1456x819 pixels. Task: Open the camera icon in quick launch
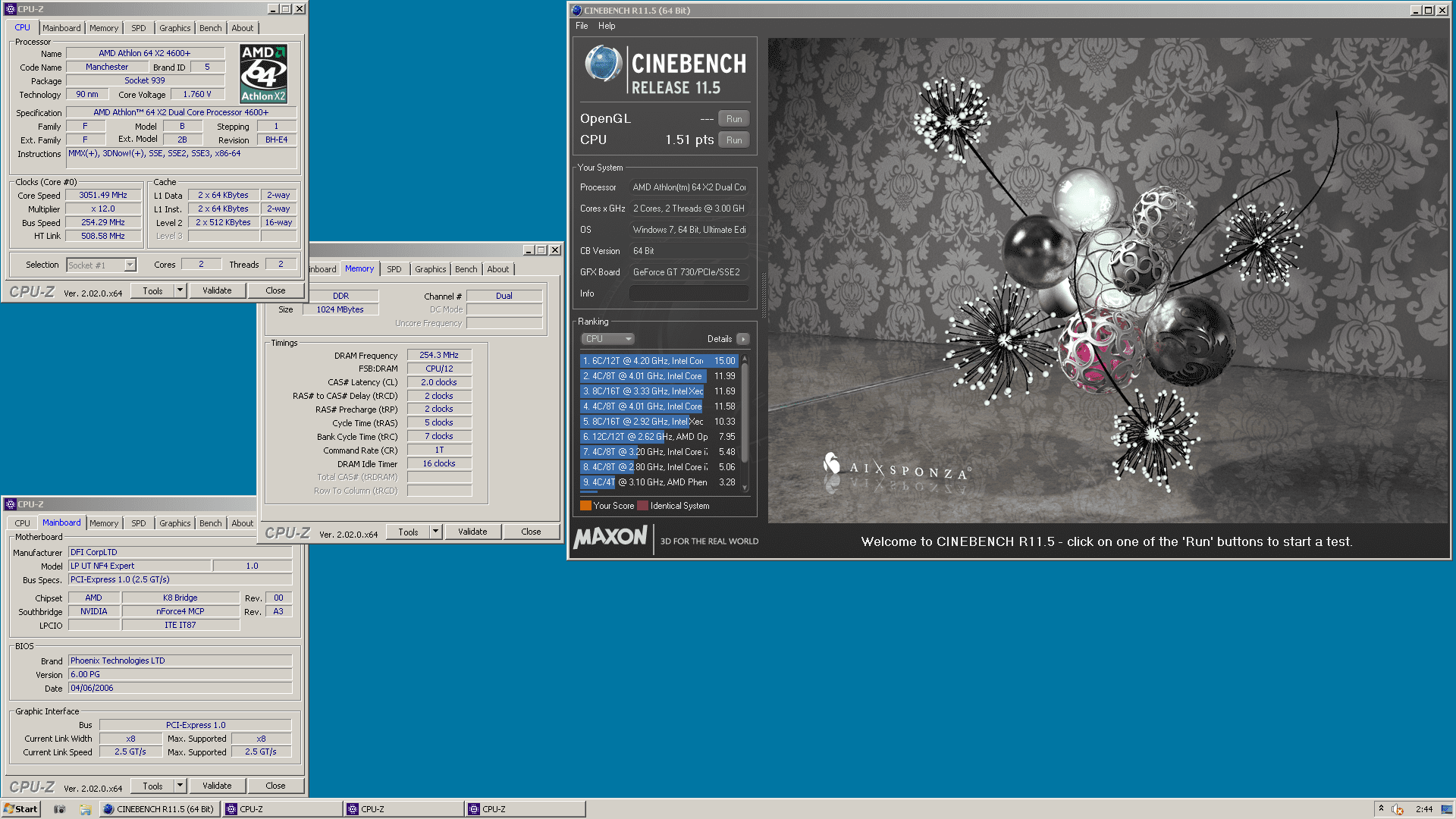click(x=60, y=809)
